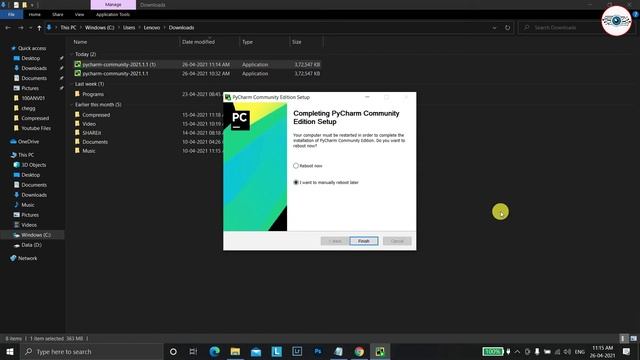The image size is (640, 360).
Task: Open Videos under This PC
Action: [29, 225]
